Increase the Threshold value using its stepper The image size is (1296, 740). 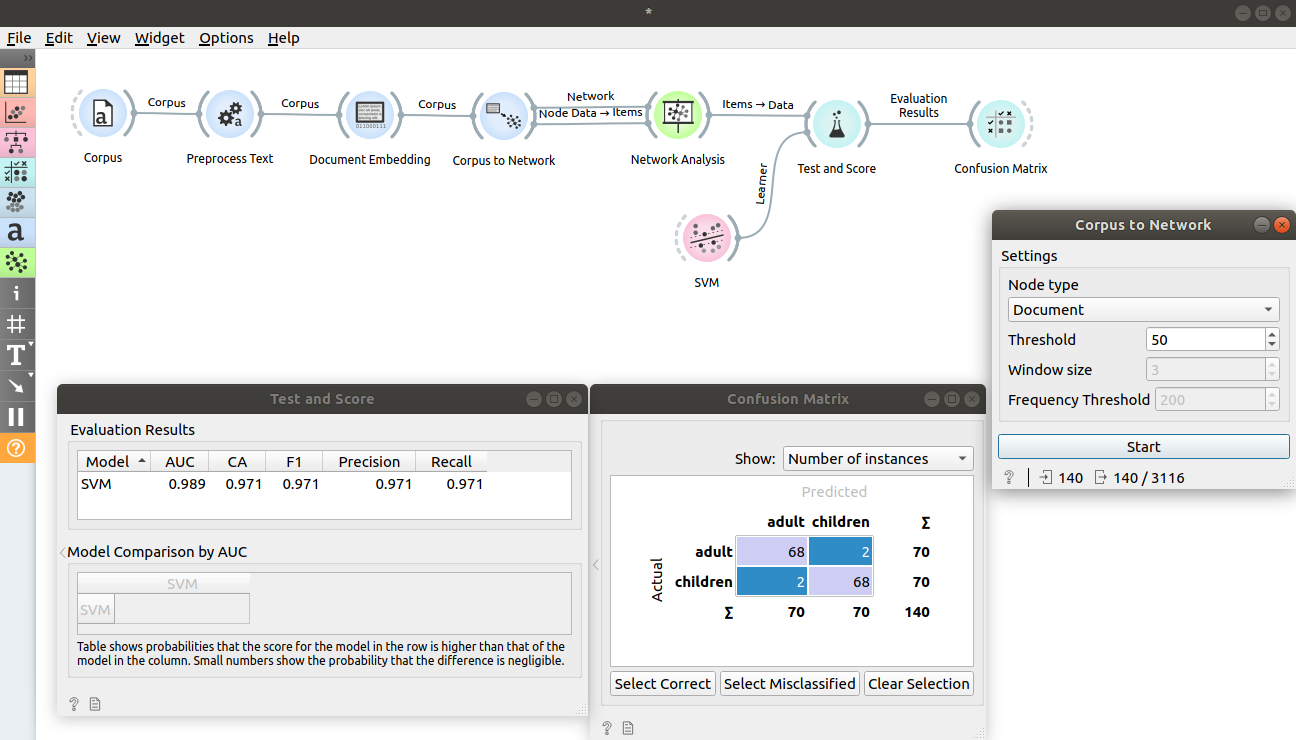[x=1271, y=334]
